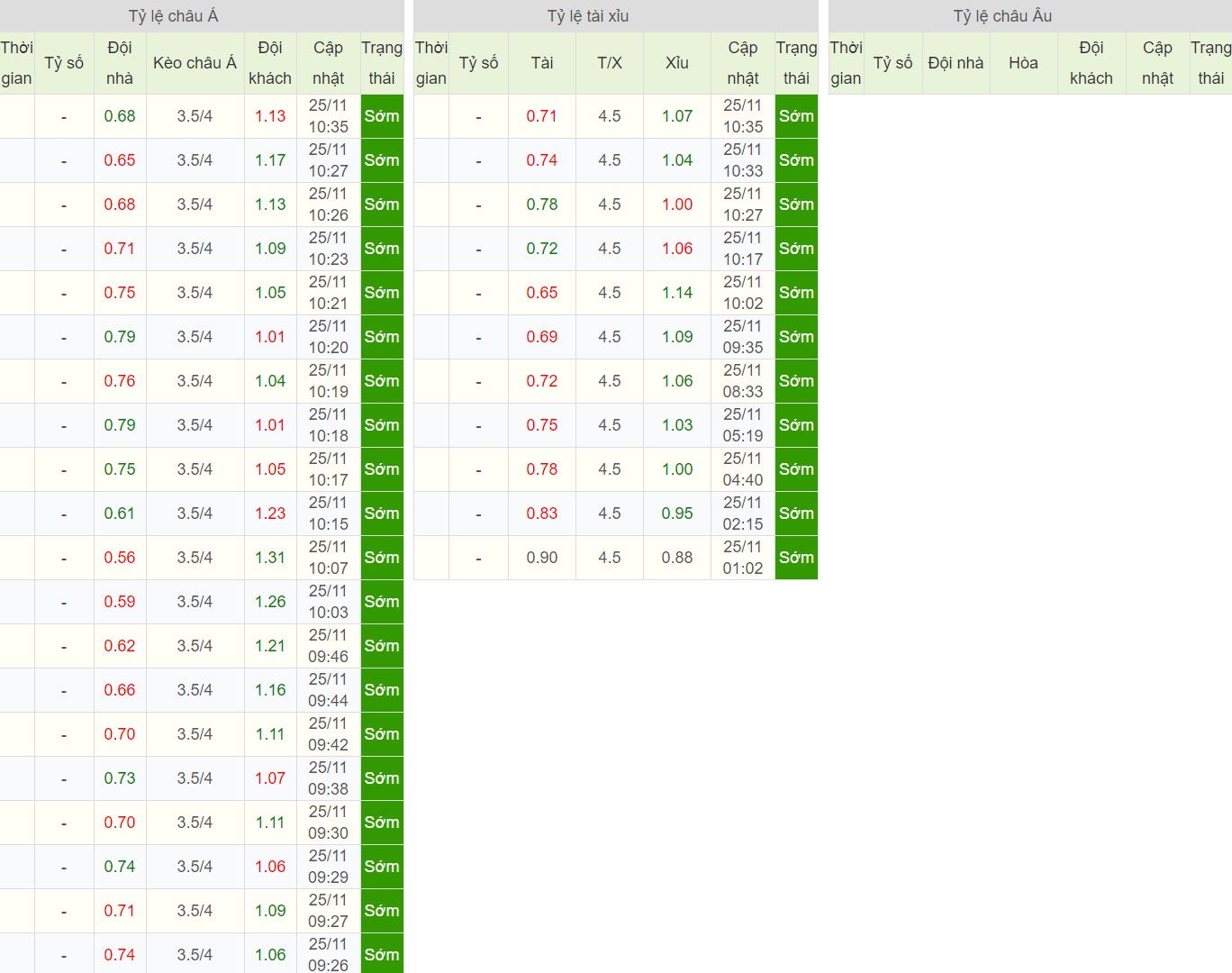This screenshot has width=1232, height=973.
Task: Click 4.5 line in tài xỉu 05:19 row
Action: point(610,425)
